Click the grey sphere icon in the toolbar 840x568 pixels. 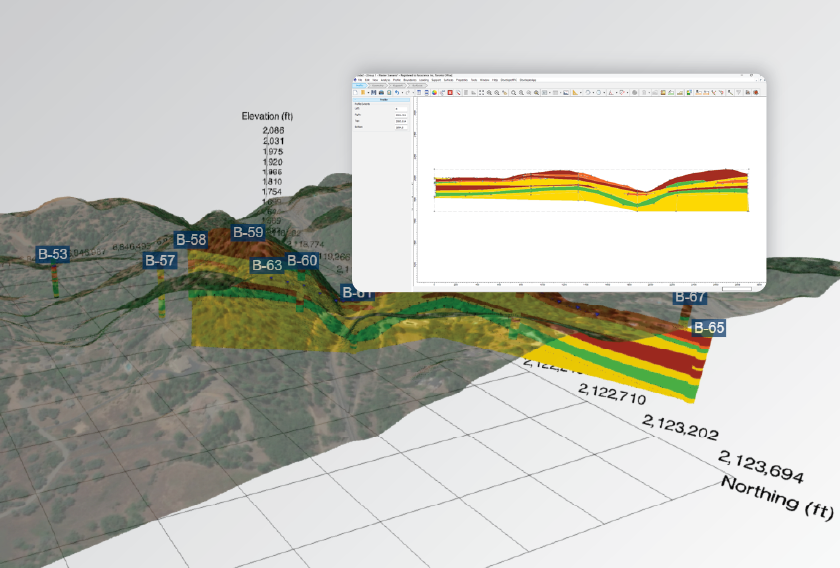634,92
